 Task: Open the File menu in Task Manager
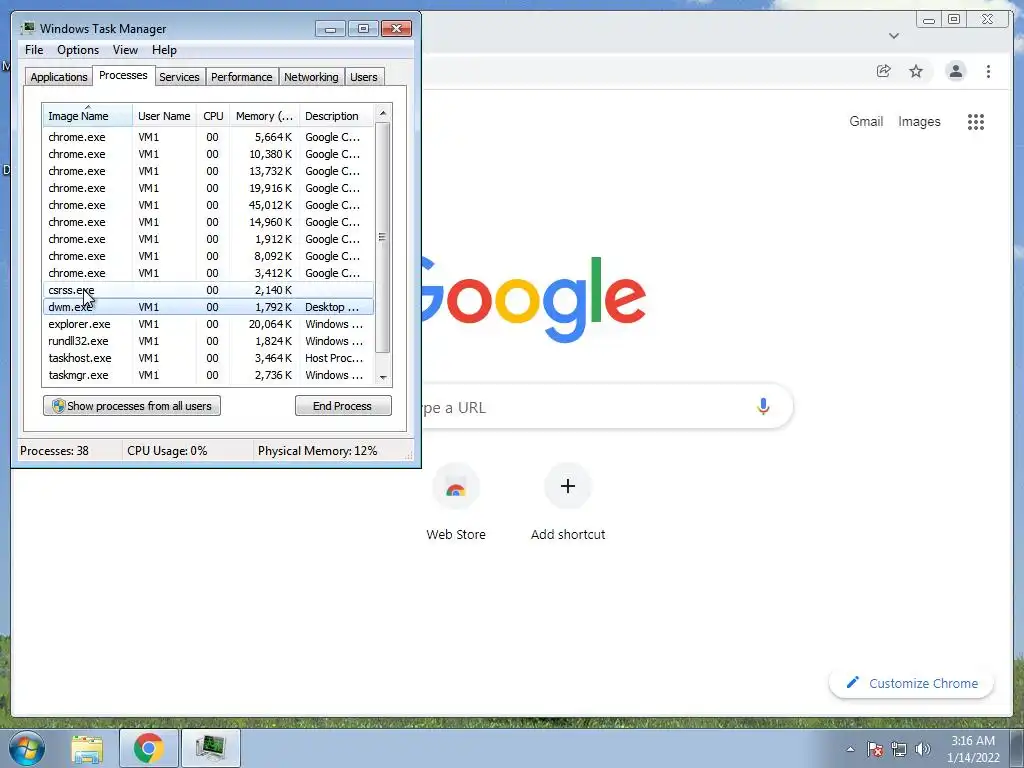point(34,50)
